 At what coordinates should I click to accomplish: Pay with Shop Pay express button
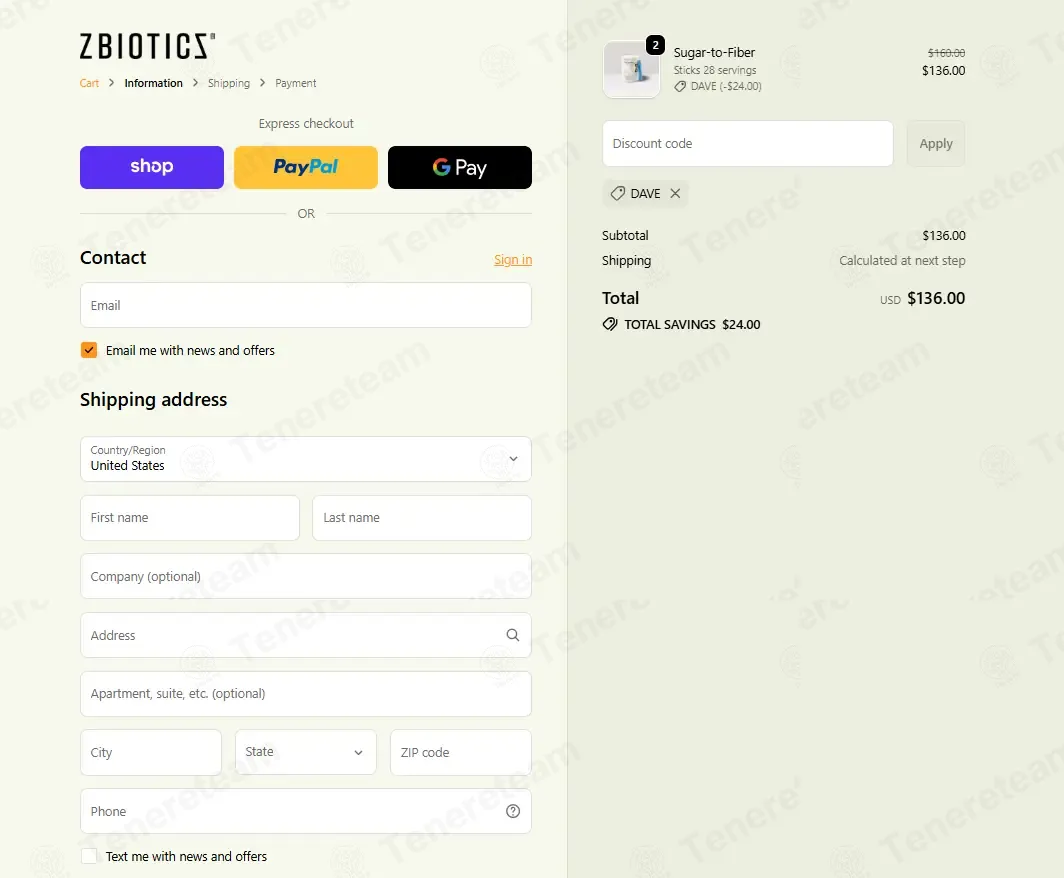152,167
